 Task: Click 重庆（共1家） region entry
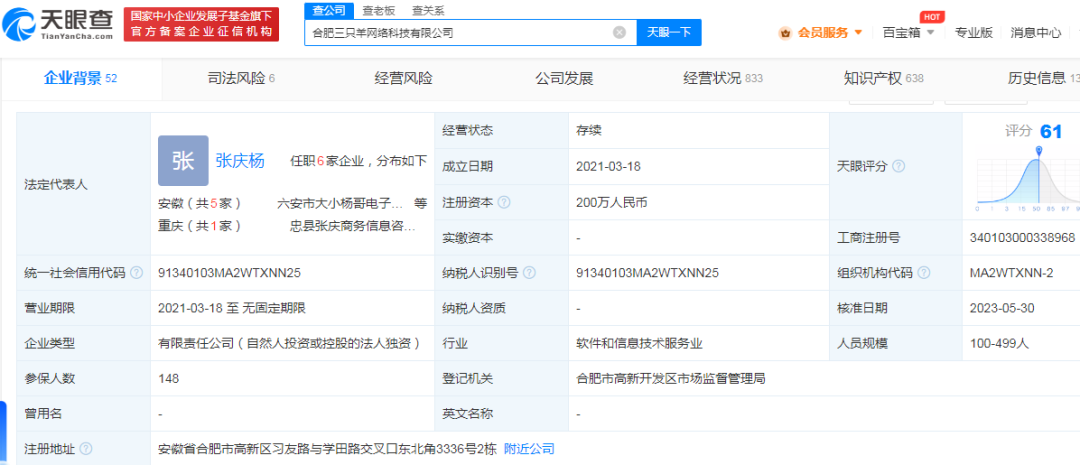tap(199, 225)
